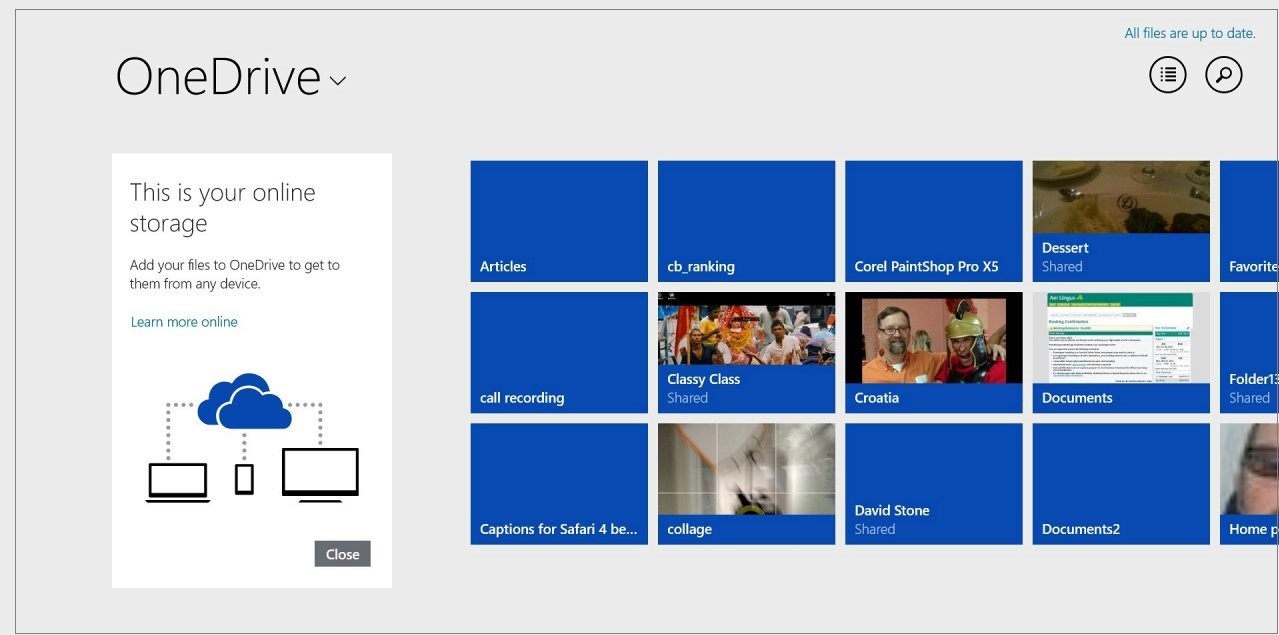Expand the OneDrive title dropdown chevron
Viewport: 1279px width, 635px height.
tap(338, 81)
